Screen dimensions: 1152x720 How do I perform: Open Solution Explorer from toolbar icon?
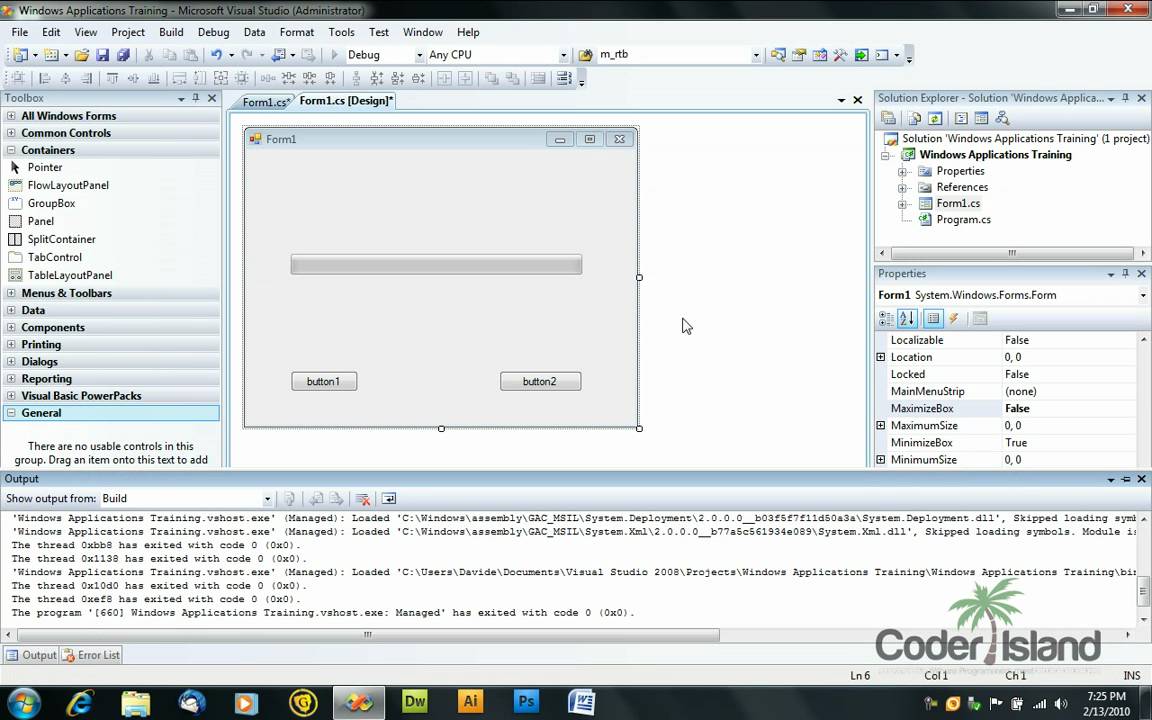pos(778,55)
